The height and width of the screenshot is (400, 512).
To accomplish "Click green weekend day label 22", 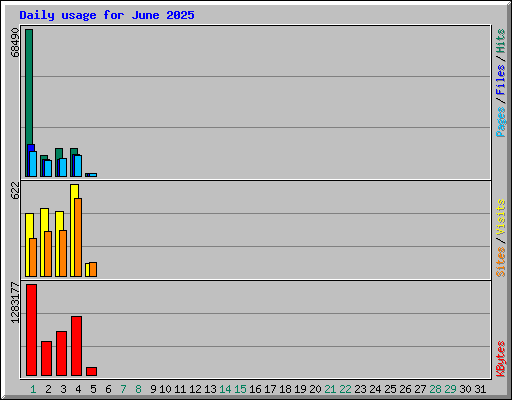I will (x=345, y=389).
